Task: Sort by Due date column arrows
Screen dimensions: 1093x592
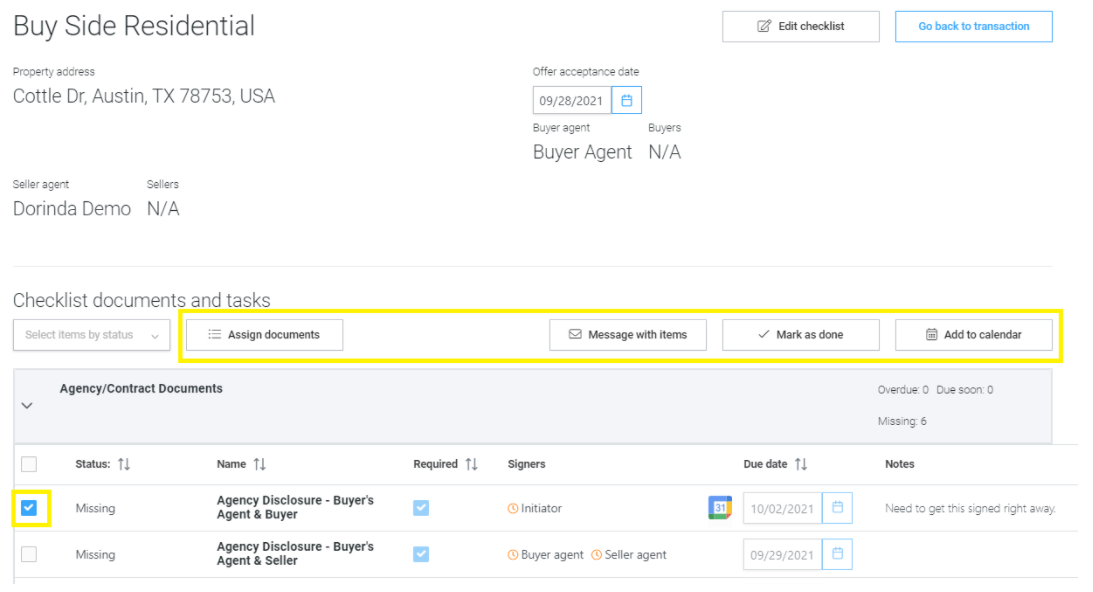Action: click(800, 464)
